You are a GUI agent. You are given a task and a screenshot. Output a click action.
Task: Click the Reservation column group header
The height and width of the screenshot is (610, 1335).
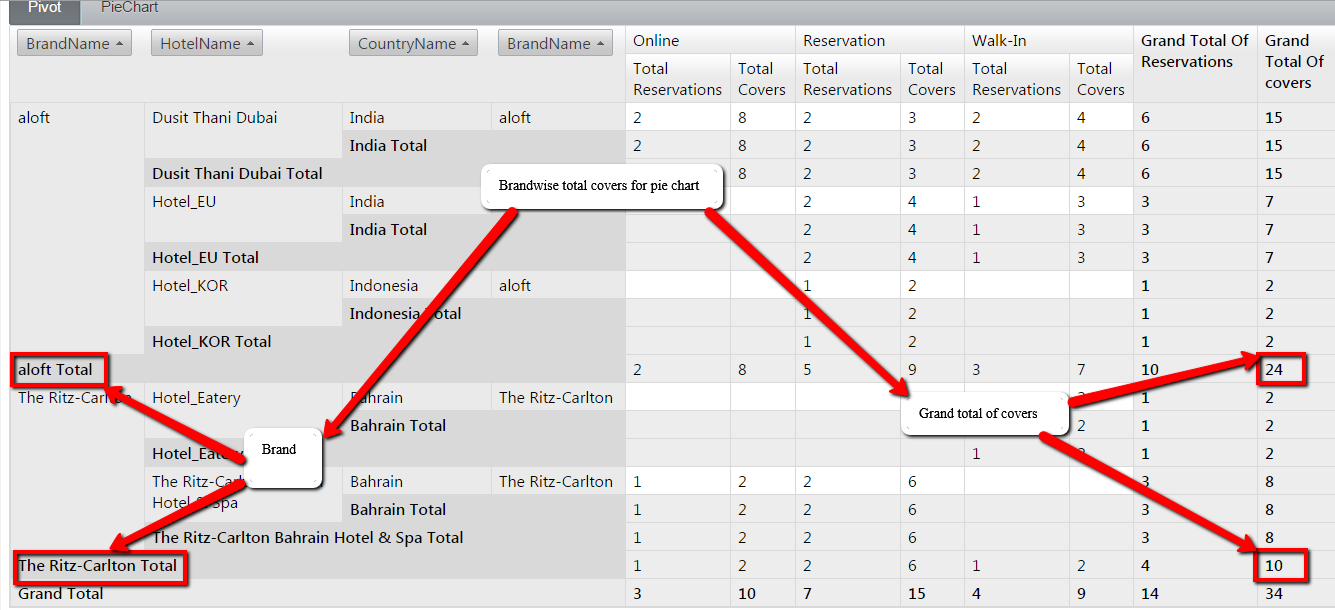coord(844,41)
